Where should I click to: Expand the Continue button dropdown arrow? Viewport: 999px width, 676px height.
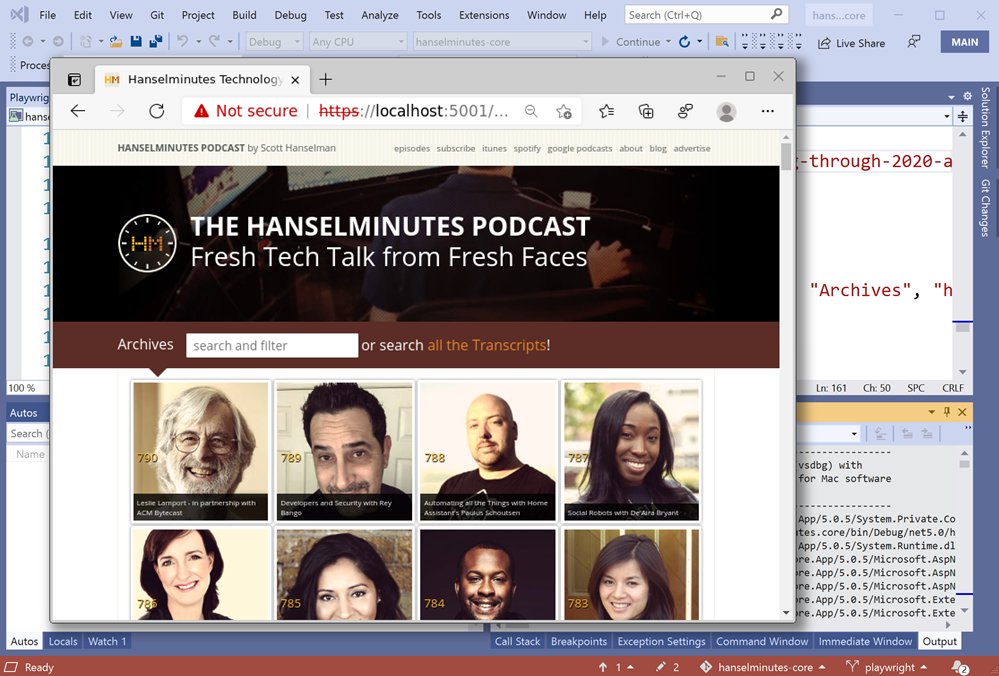click(x=668, y=41)
